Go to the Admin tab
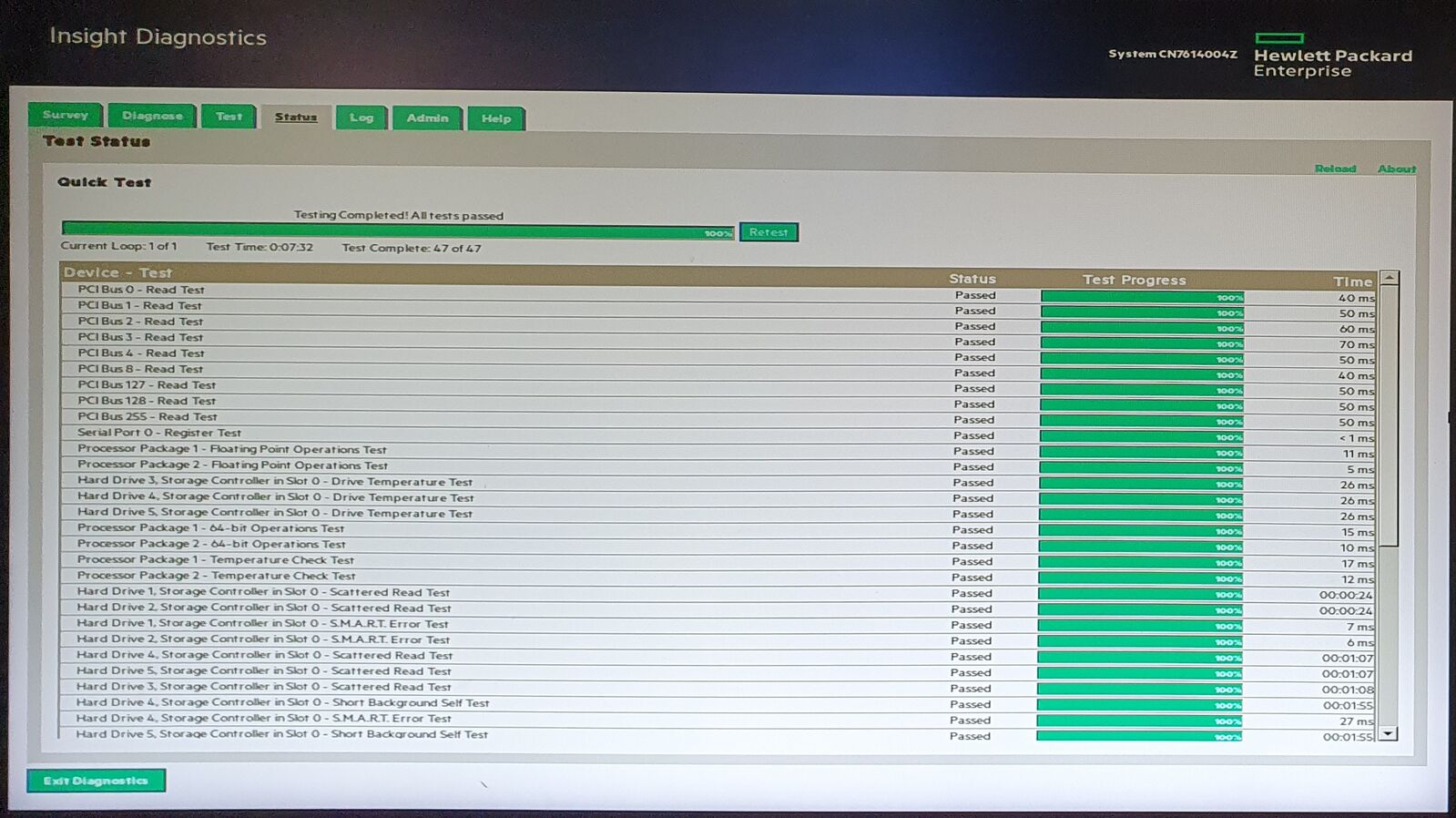This screenshot has width=1456, height=818. (427, 118)
